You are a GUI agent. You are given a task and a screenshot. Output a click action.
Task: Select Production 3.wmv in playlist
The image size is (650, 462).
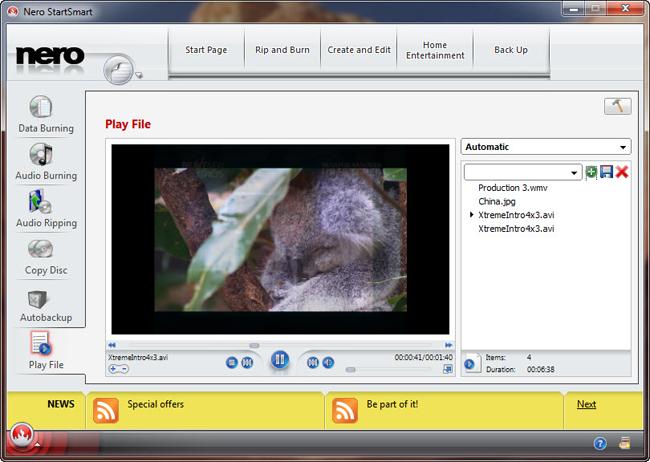(x=512, y=188)
